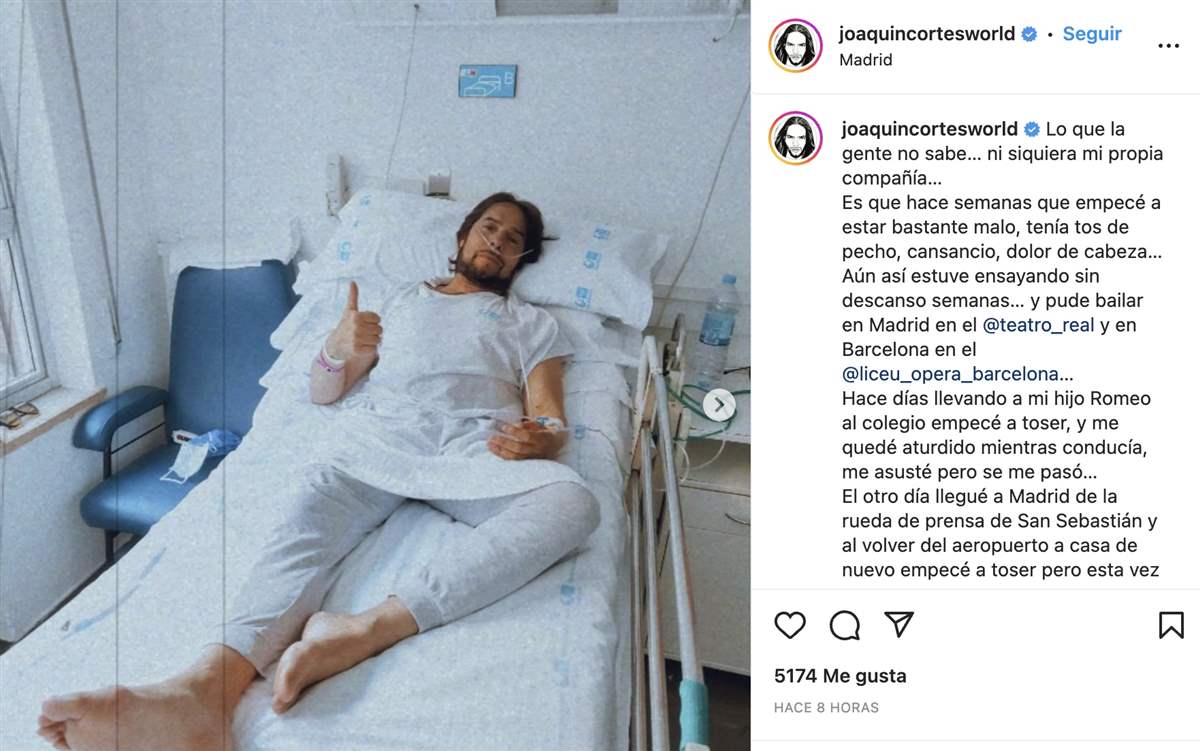Click the verified badge in the header
Viewport: 1200px width, 751px height.
(1028, 34)
